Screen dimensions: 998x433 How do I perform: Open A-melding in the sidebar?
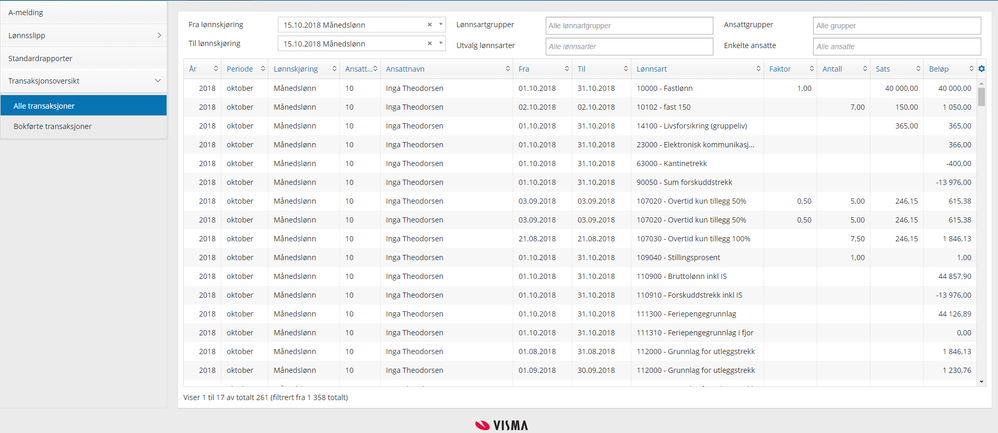tap(83, 12)
